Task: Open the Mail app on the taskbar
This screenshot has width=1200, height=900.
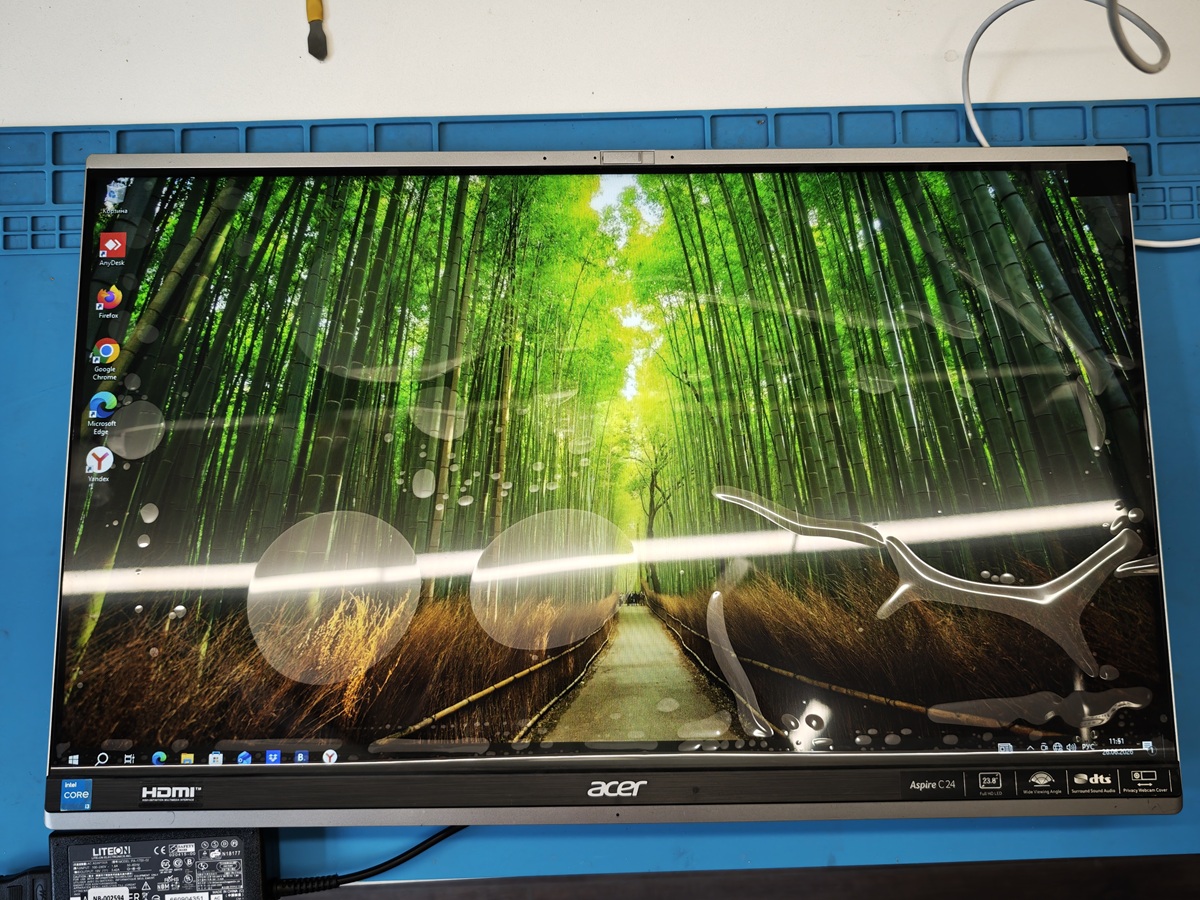Action: click(244, 758)
